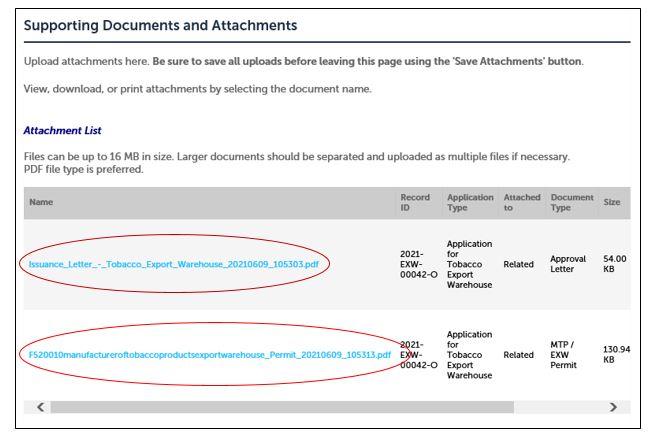Click the MTP / EXW Permit cell
This screenshot has height=440, width=651.
click(x=568, y=355)
